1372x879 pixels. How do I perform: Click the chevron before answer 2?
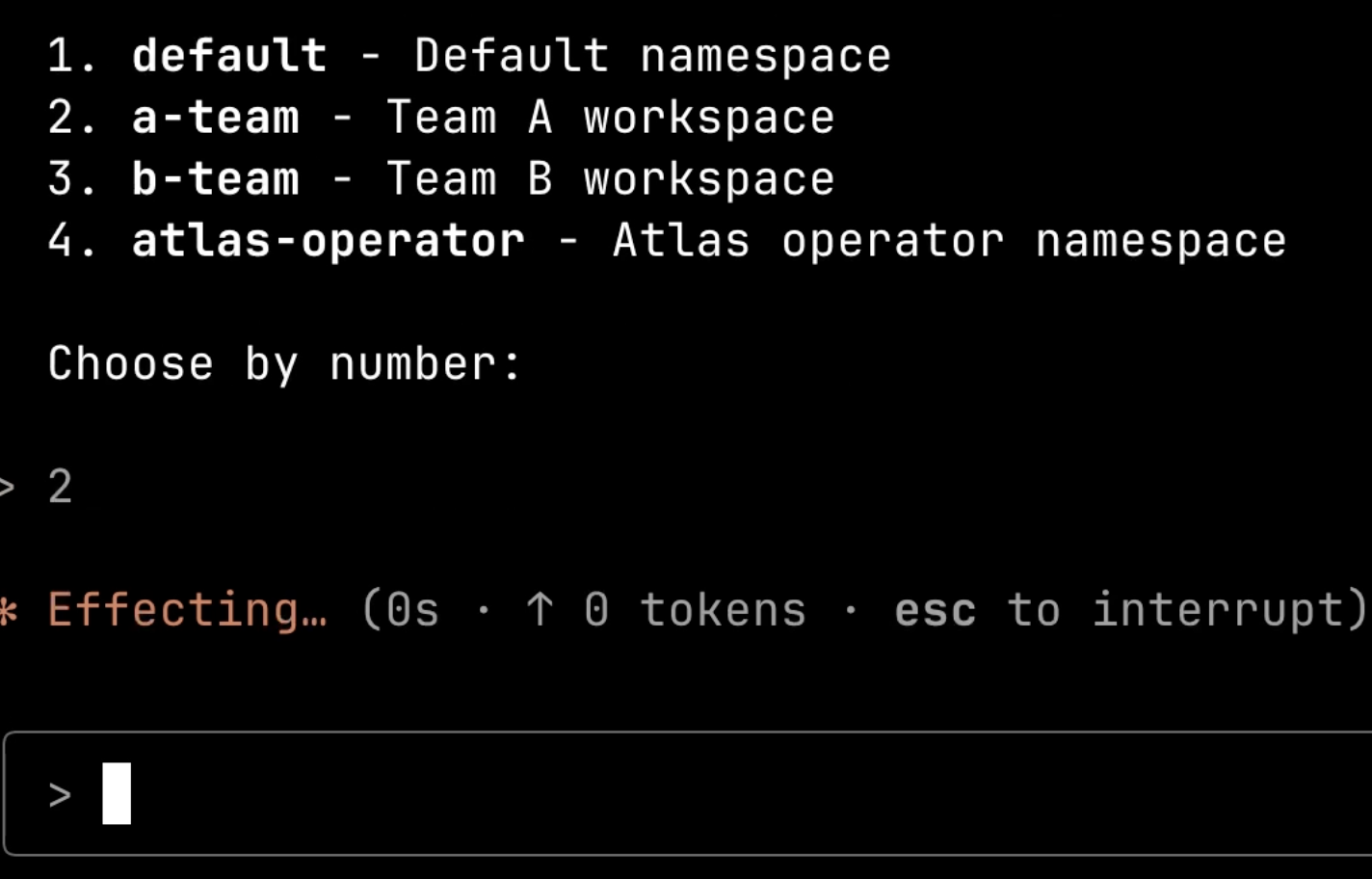[8, 487]
